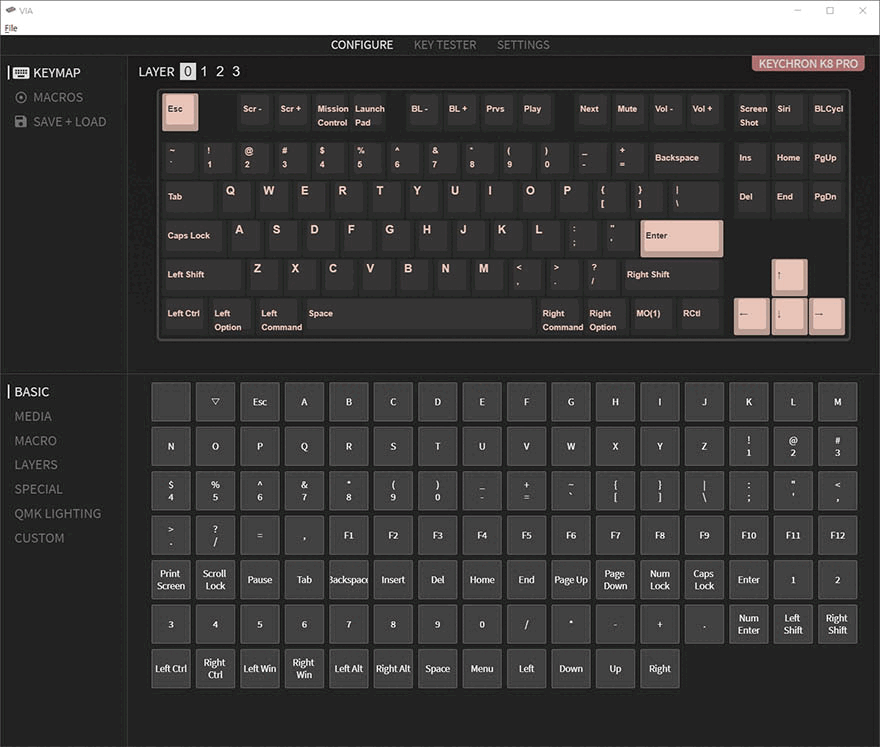This screenshot has width=880, height=747.
Task: Switch to layer 2
Action: tap(220, 71)
